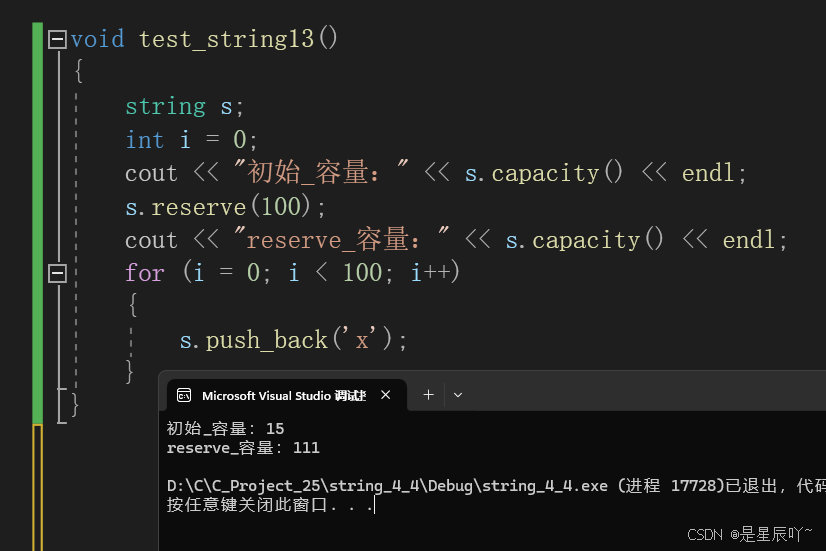Screen dimensions: 826x551
Task: Click the console output line showing 15
Action: [225, 428]
